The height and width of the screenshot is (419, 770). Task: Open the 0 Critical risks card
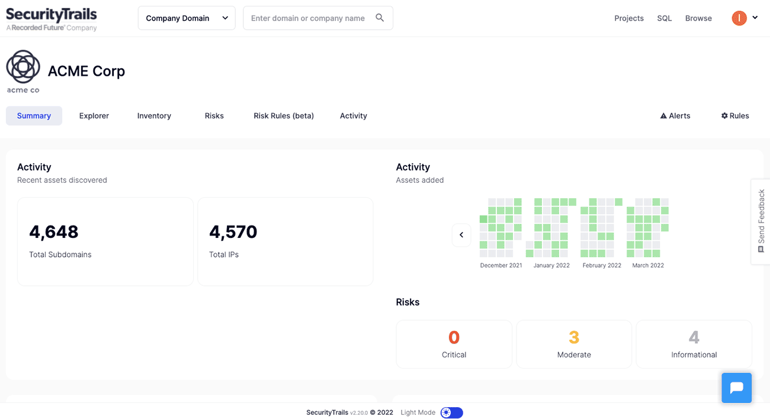[x=454, y=344]
